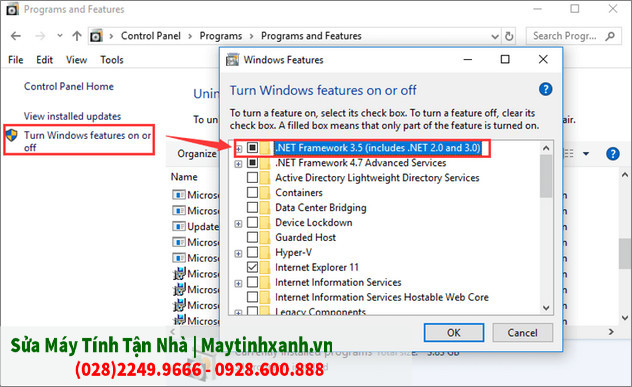
Task: Expand the Internet Information Services node
Action: click(239, 283)
